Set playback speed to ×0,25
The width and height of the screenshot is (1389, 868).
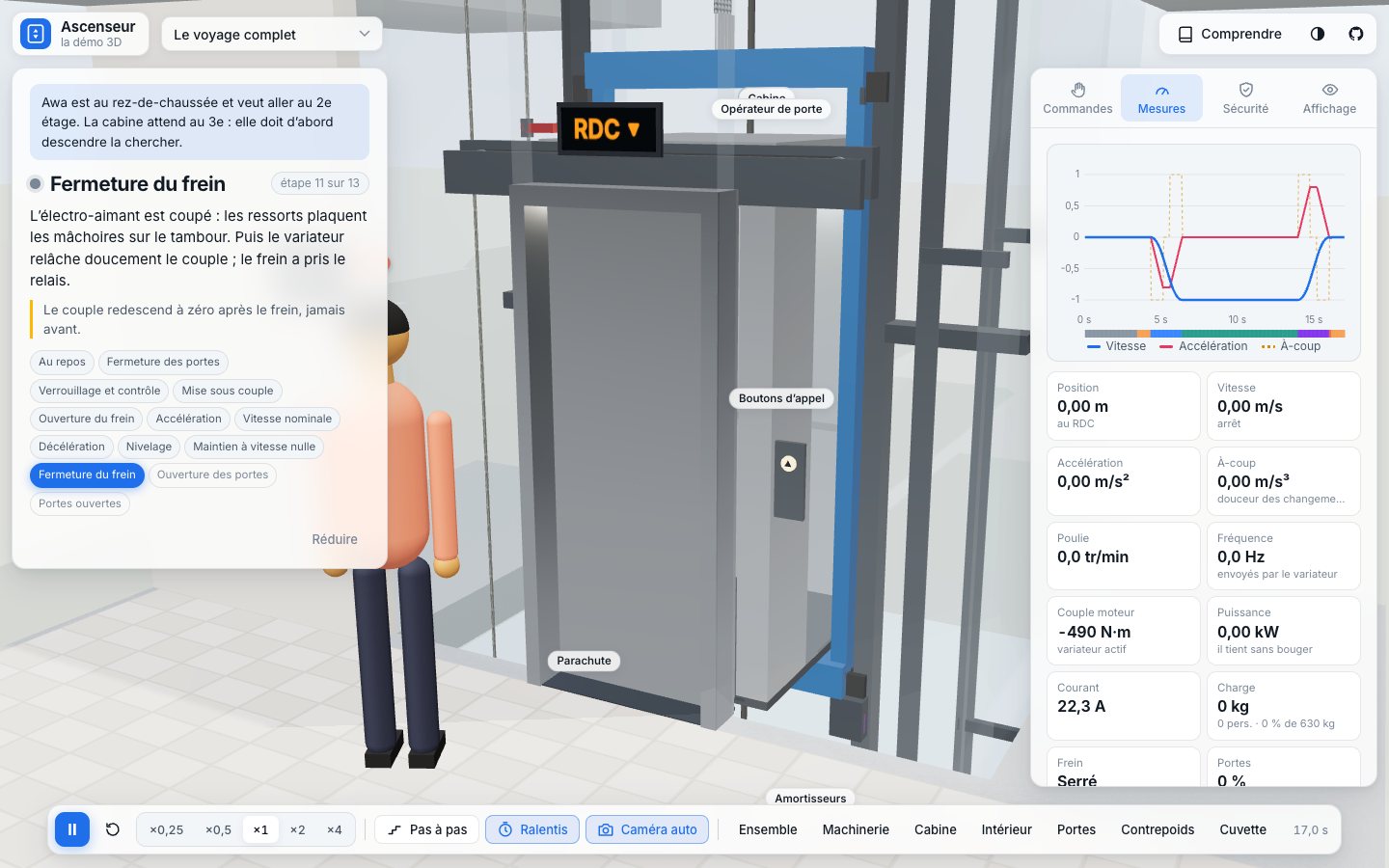166,829
